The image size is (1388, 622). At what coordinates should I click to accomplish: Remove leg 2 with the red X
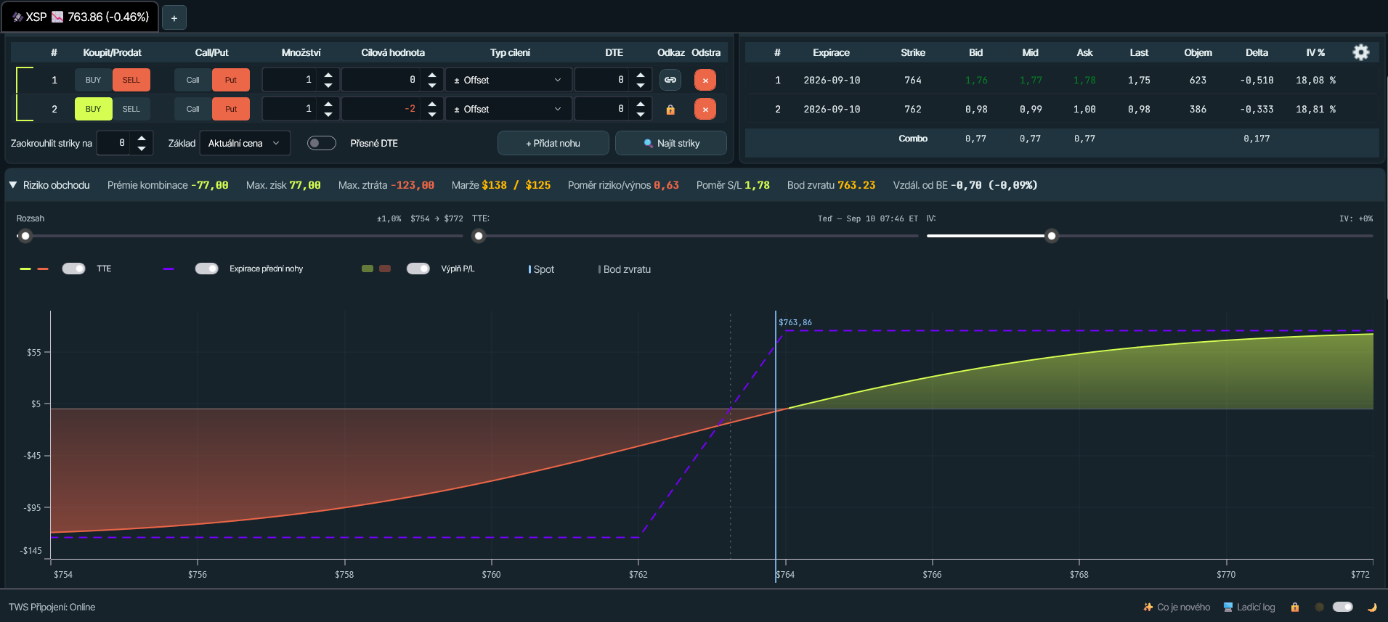pos(705,109)
